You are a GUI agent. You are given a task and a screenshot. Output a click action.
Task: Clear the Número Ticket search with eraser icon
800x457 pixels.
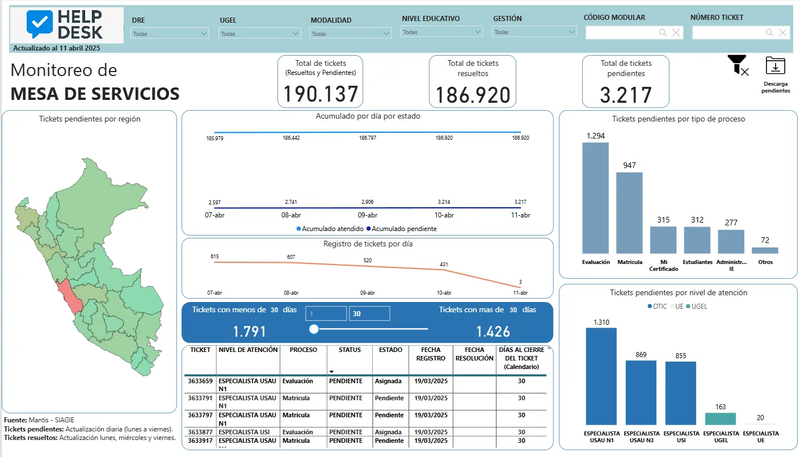coord(782,33)
